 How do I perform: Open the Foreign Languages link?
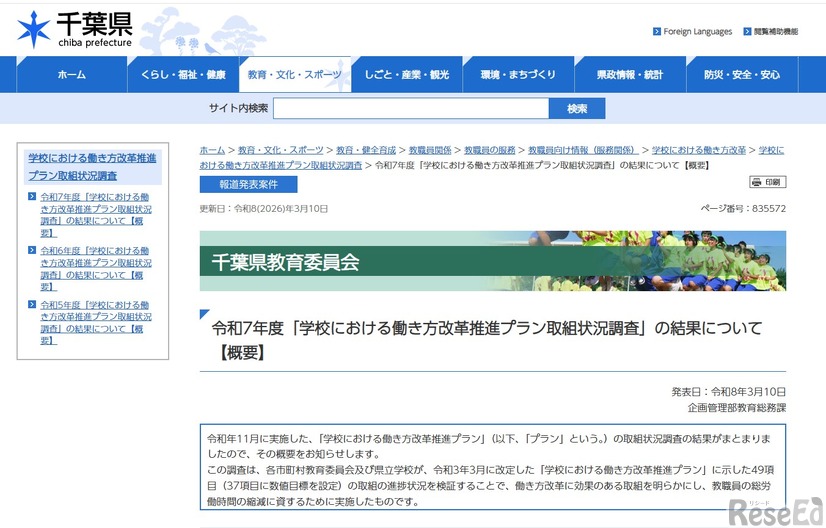(697, 32)
